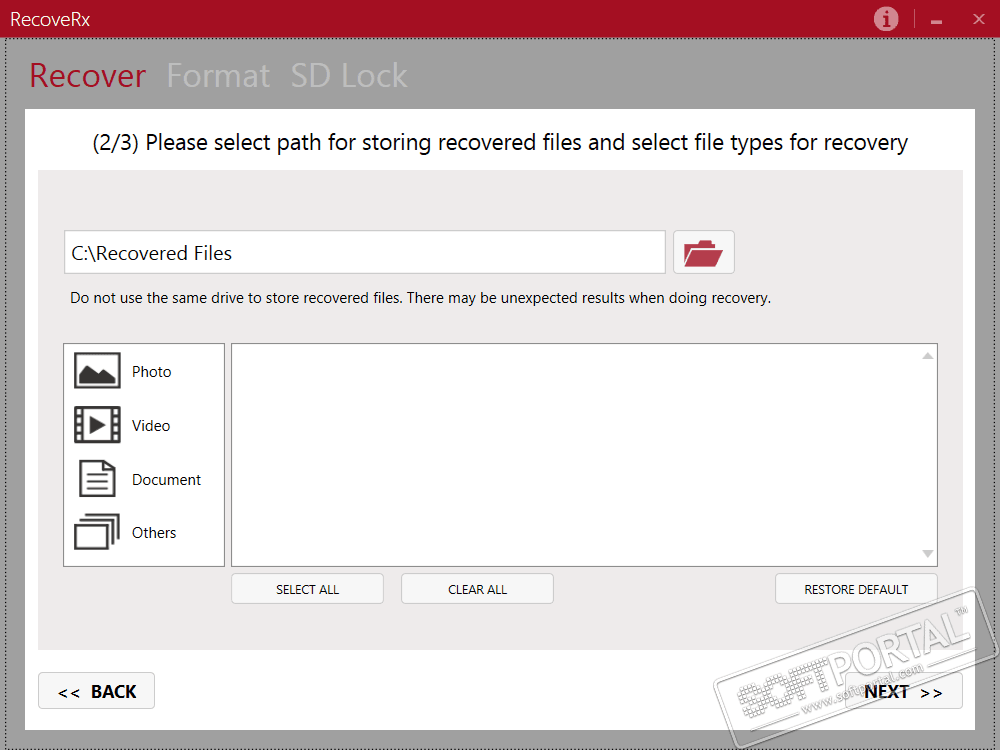
Task: Switch to the Recover tab
Action: click(x=87, y=76)
